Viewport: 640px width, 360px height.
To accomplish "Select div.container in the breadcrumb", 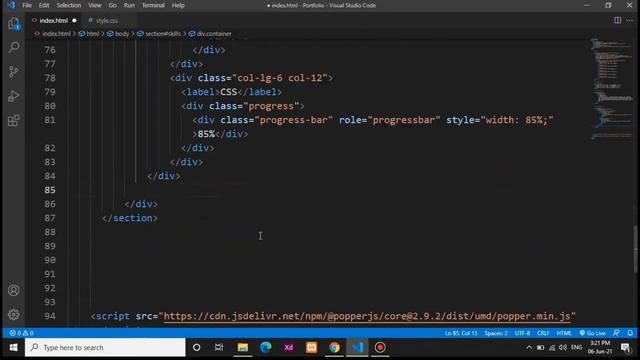I will [x=214, y=34].
